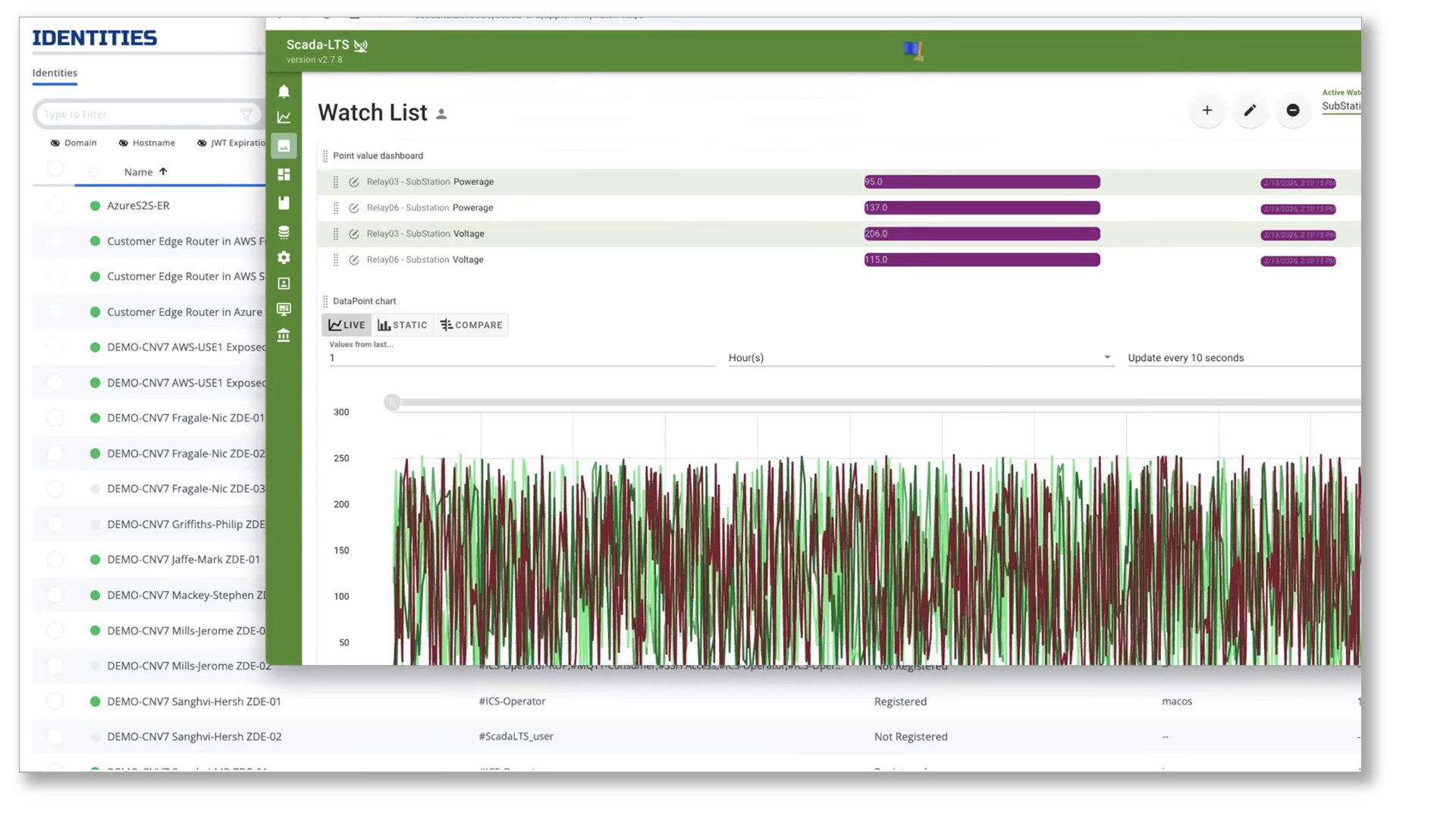Open the settings gear in green sidebar
The image size is (1456, 819).
tap(284, 258)
